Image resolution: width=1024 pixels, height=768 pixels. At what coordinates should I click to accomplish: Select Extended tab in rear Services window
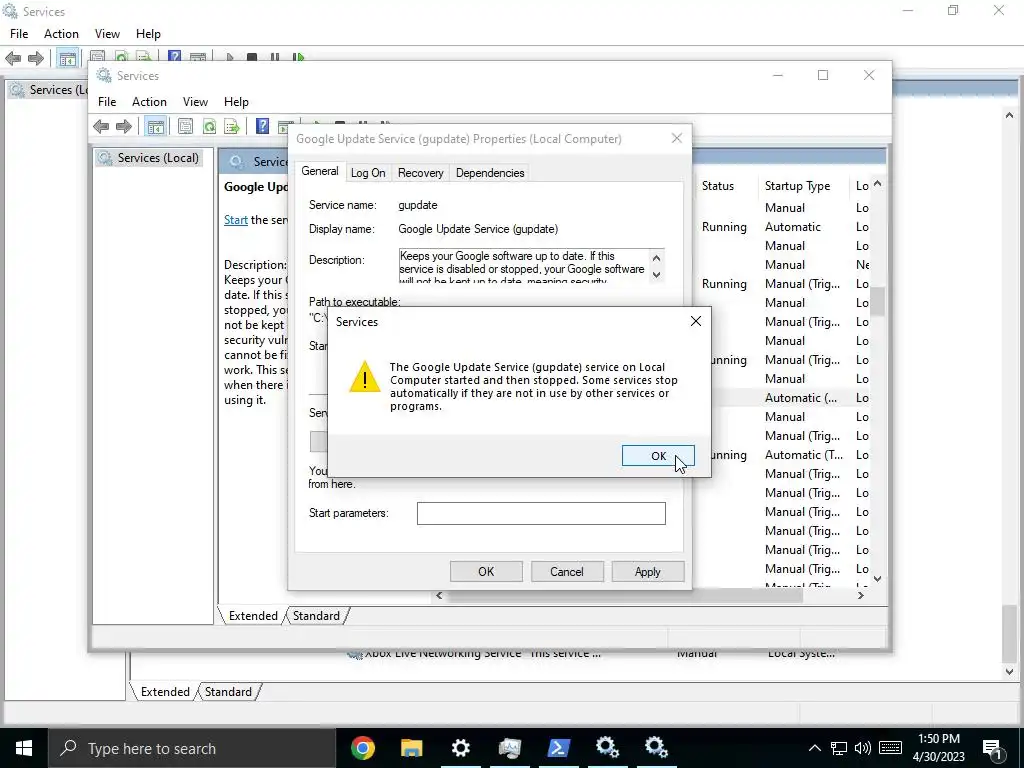point(165,692)
